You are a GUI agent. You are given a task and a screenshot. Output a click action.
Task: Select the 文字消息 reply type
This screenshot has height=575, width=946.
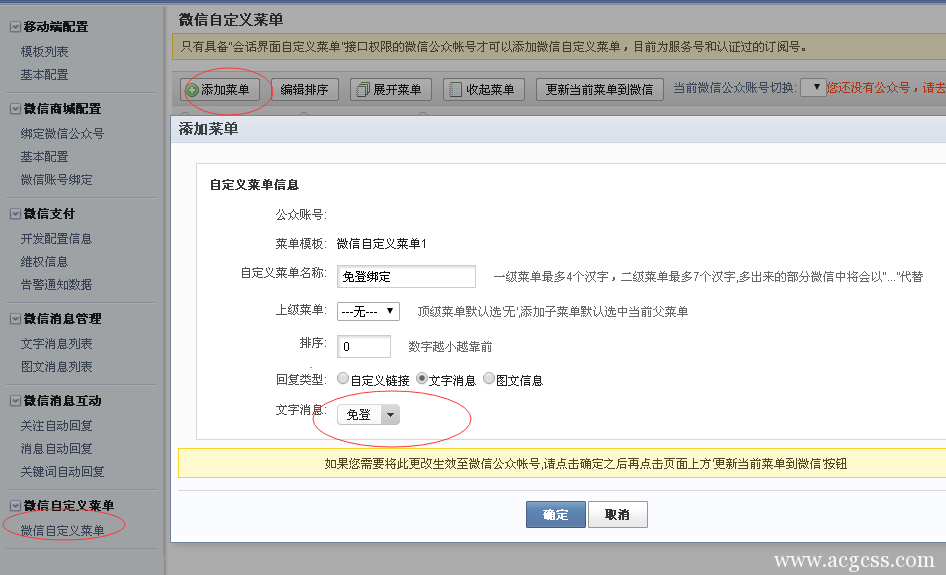tap(422, 378)
